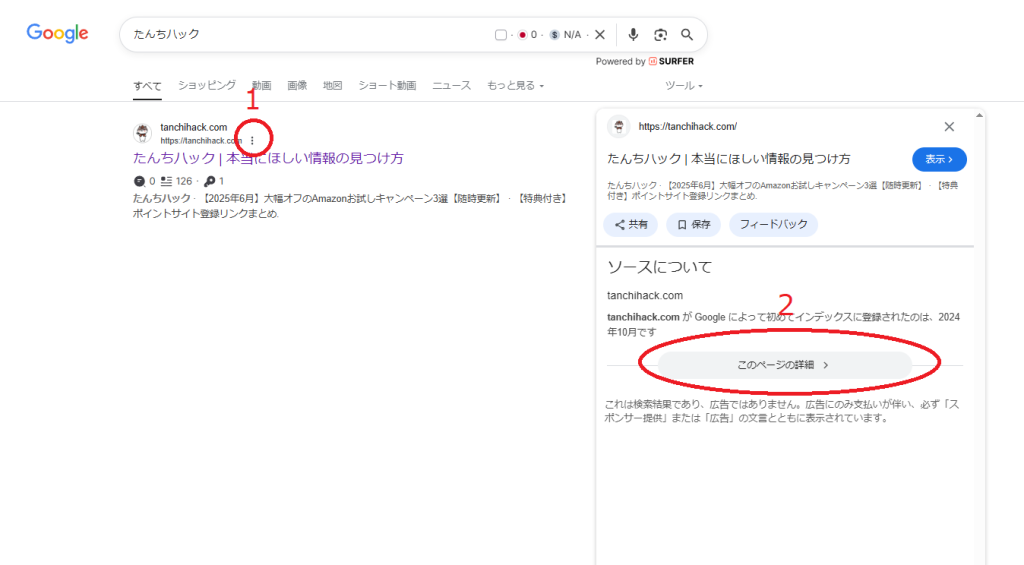This screenshot has height=565, width=1024.
Task: Switch to the ショッピング tab
Action: pos(207,86)
